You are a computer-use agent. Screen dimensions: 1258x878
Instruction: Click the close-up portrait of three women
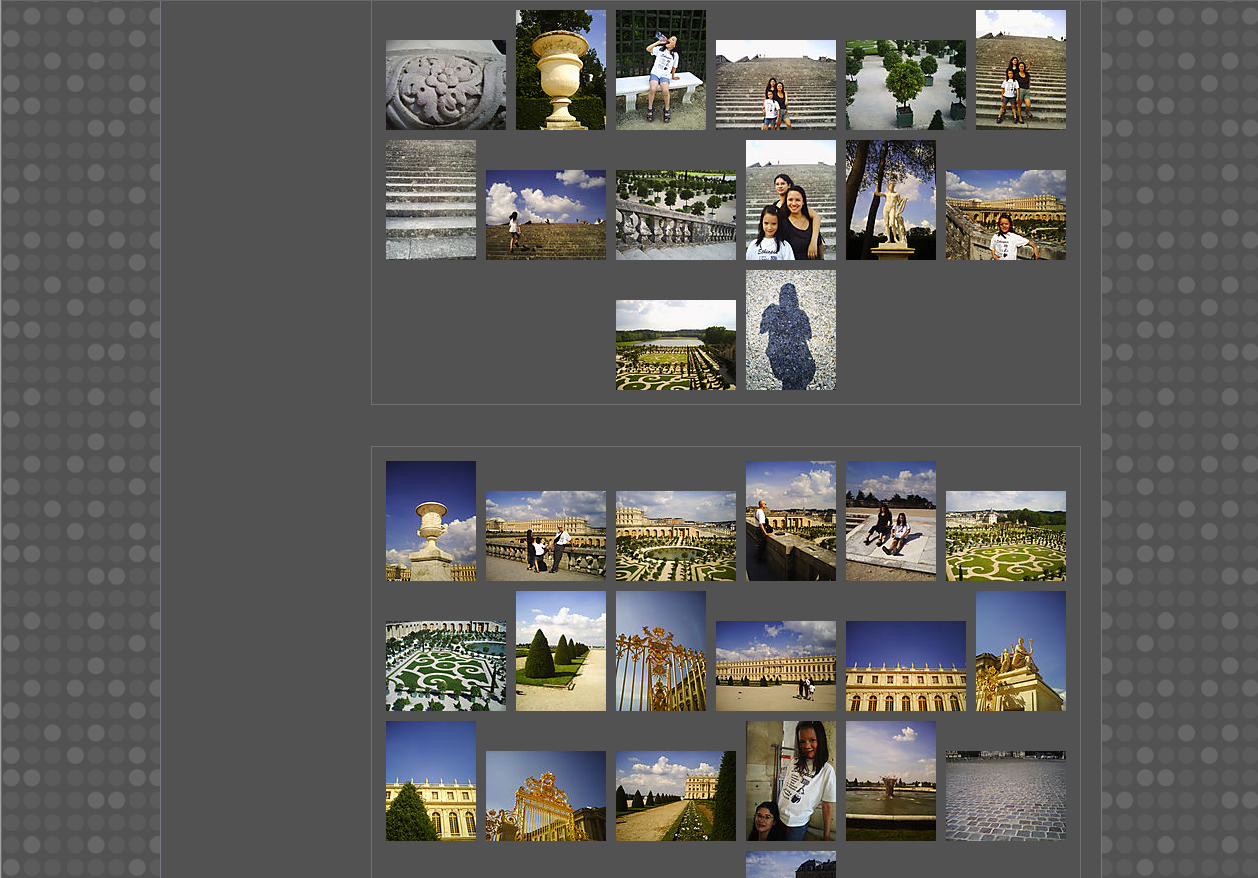[790, 200]
